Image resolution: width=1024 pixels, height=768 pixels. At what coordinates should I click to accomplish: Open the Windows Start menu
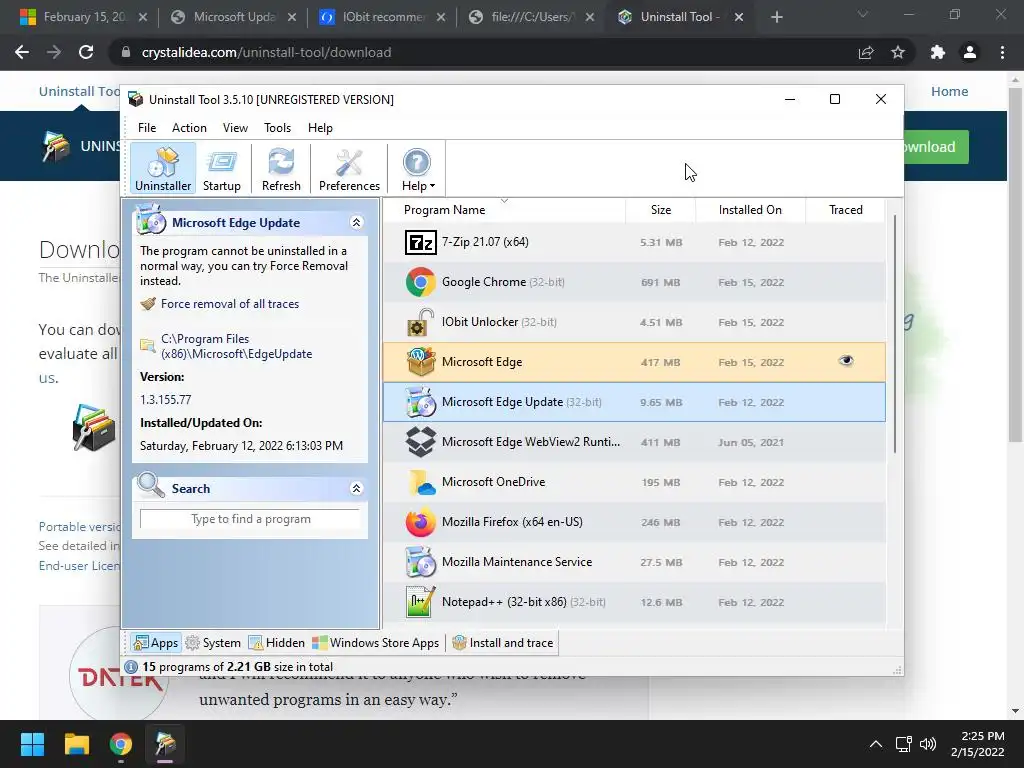[x=32, y=744]
